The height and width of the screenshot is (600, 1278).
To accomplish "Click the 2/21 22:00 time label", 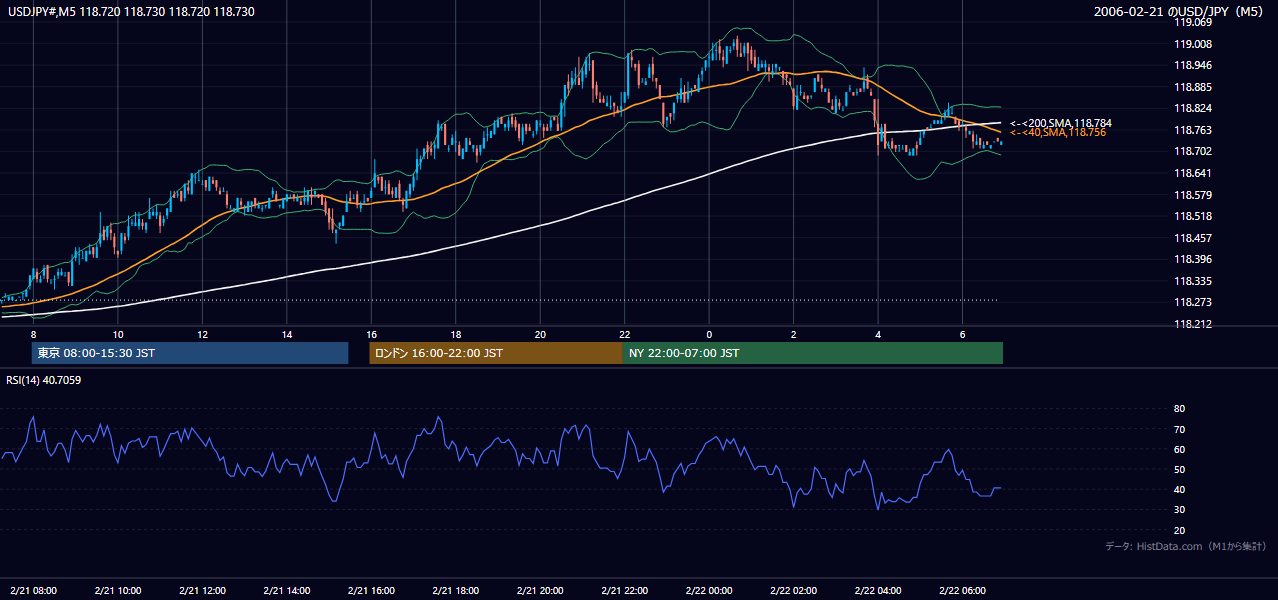I will point(625,590).
